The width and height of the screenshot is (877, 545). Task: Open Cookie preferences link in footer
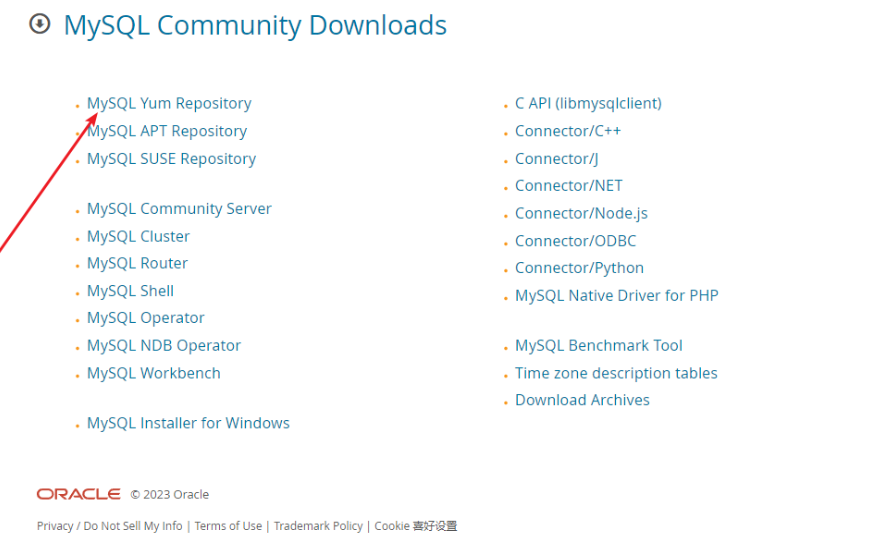click(416, 526)
